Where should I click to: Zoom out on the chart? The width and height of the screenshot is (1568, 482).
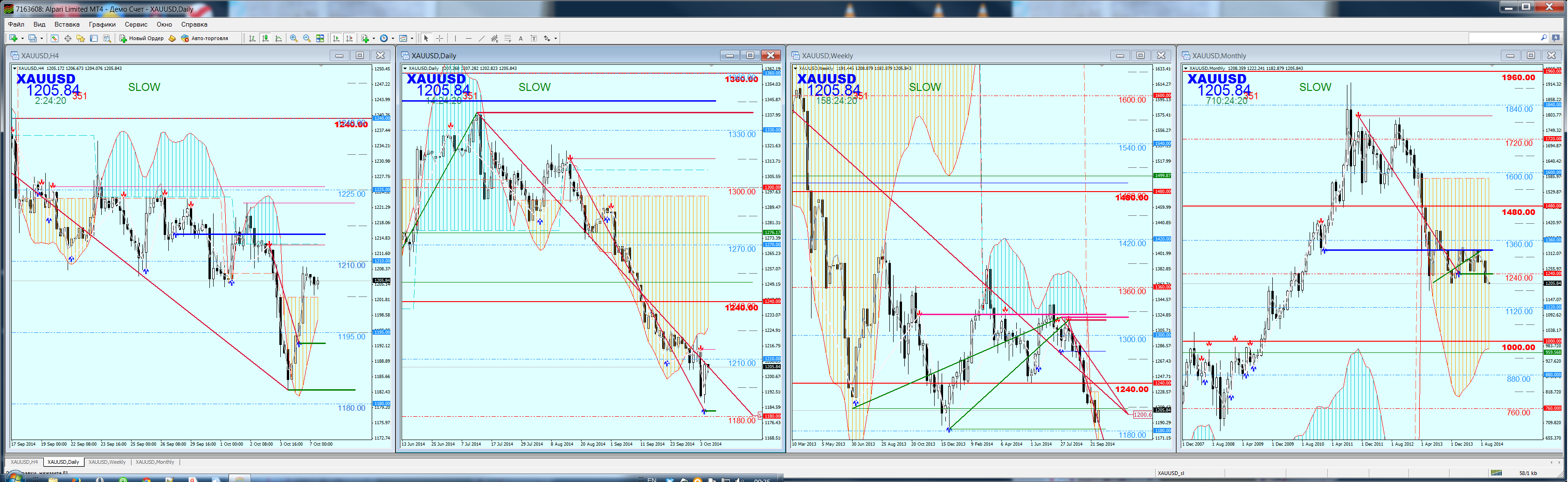tap(307, 38)
